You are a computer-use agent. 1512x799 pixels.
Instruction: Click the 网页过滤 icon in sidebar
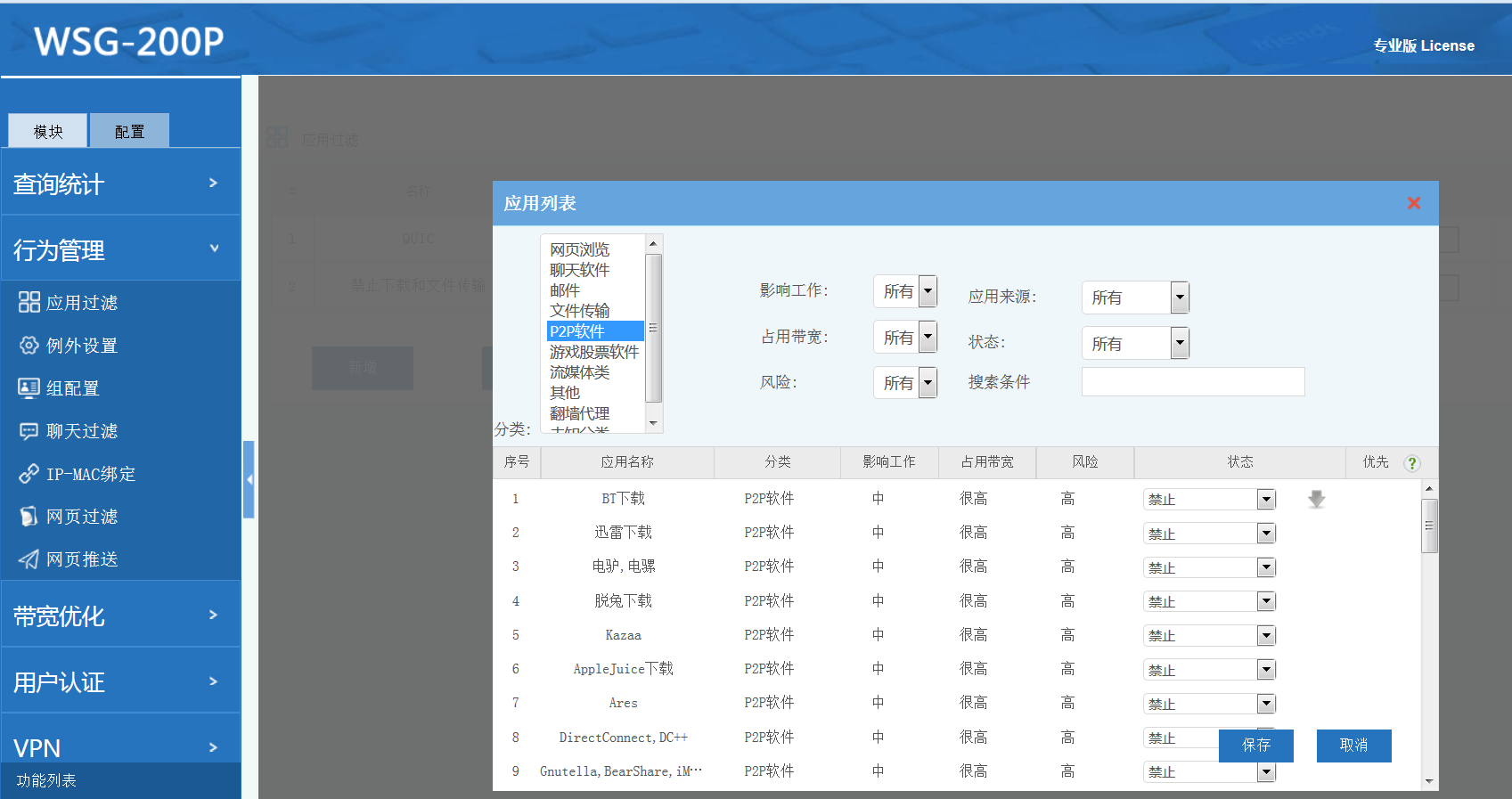29,516
